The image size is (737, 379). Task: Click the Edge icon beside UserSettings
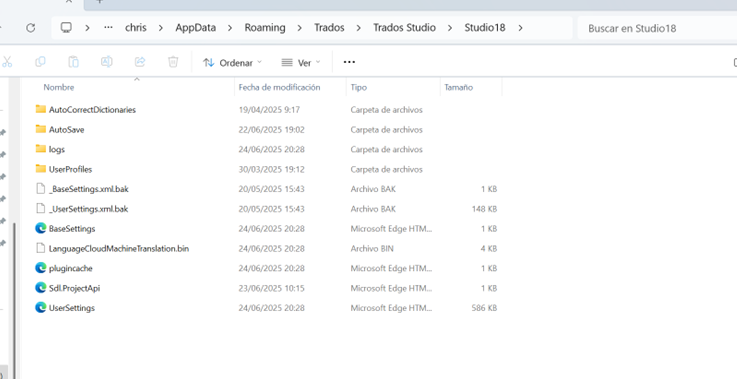41,308
